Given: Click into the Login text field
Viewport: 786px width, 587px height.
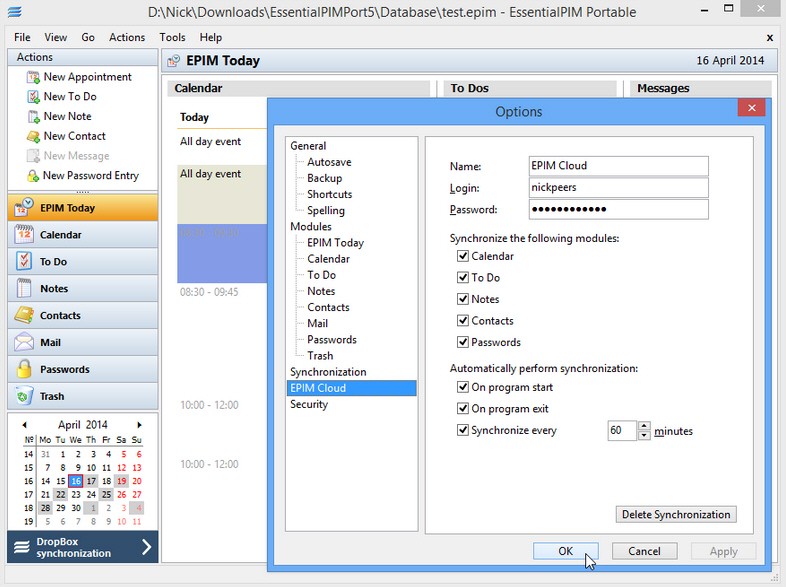Looking at the screenshot, I should point(617,187).
